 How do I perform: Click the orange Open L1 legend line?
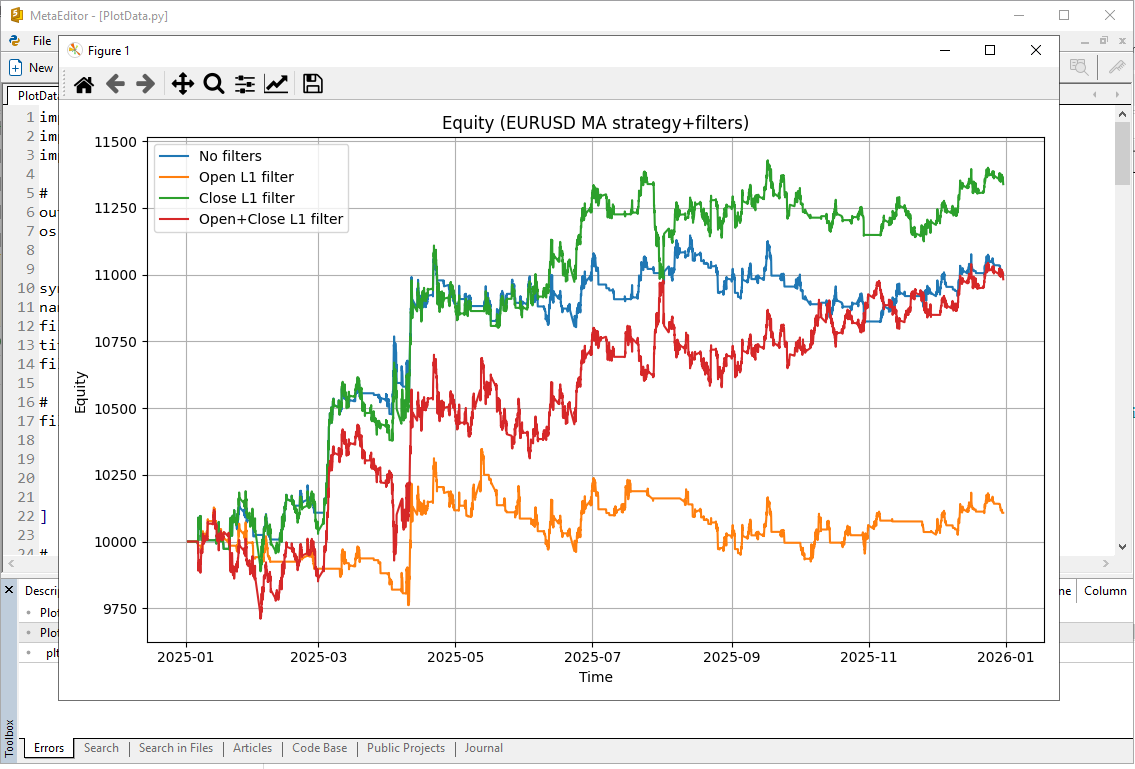174,177
